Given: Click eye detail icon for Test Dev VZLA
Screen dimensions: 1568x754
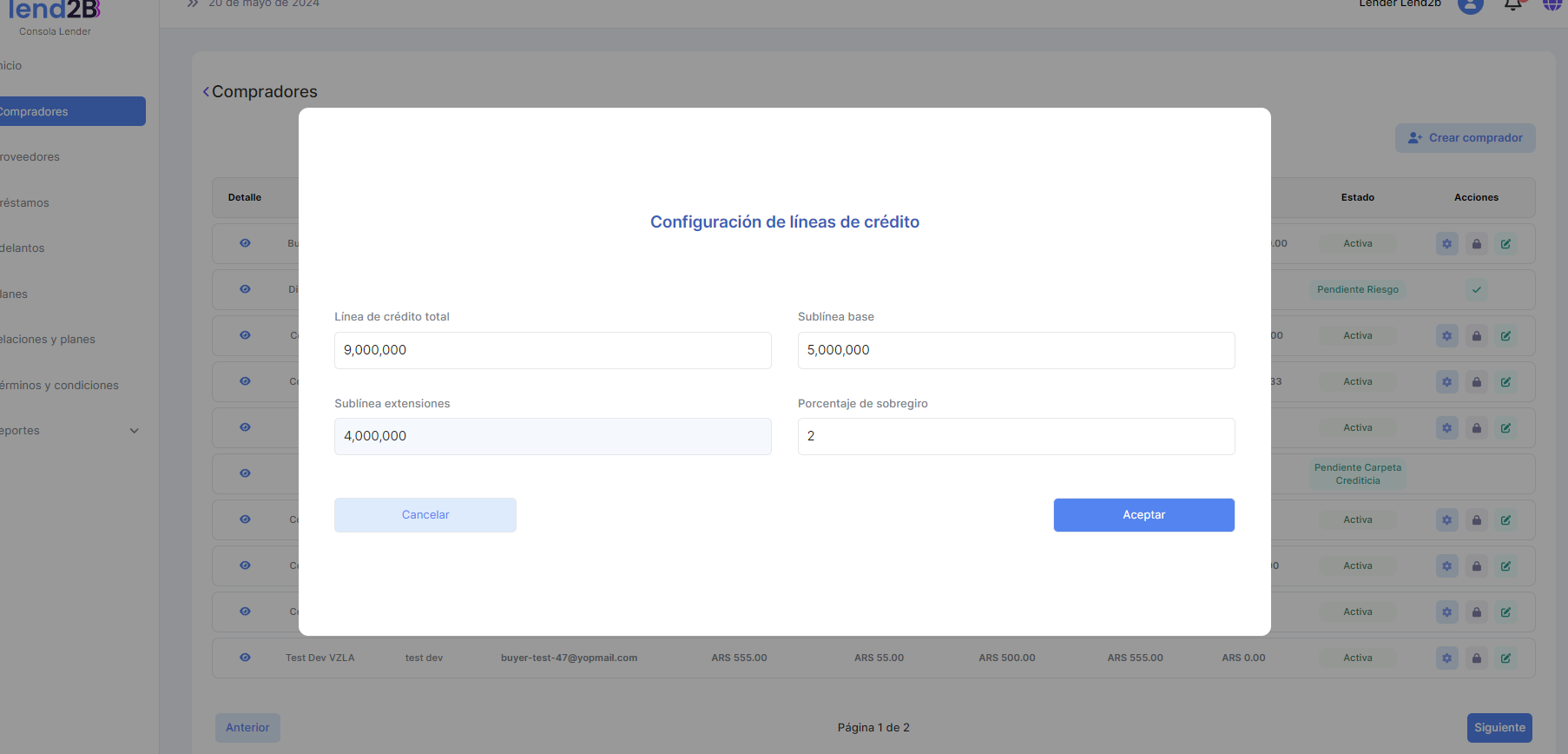Looking at the screenshot, I should [x=245, y=658].
